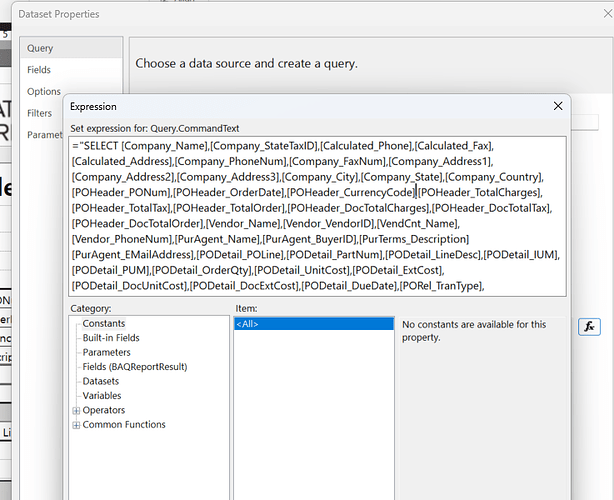614x500 pixels.
Task: Click the Operators category label
Action: click(104, 410)
